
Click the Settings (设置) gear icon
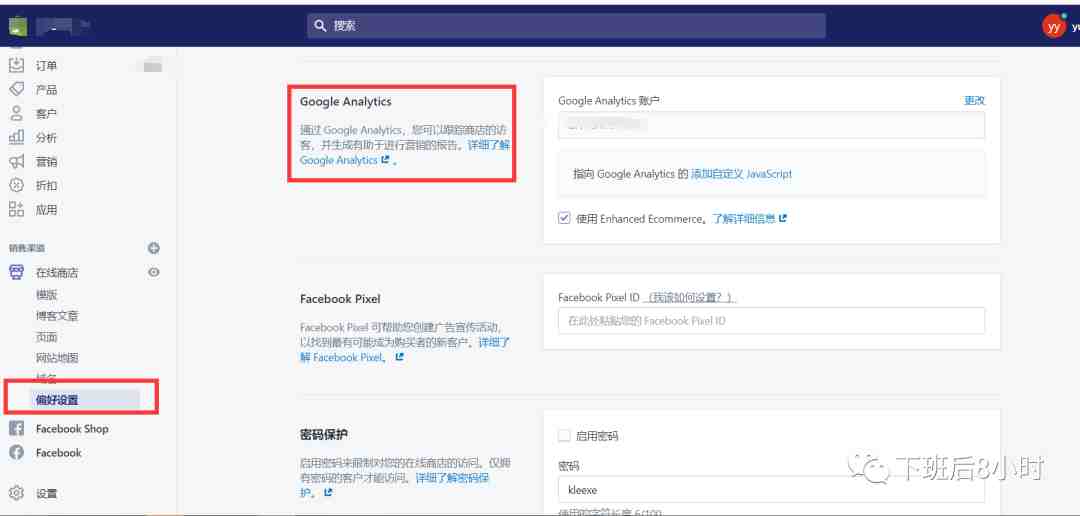coord(16,493)
